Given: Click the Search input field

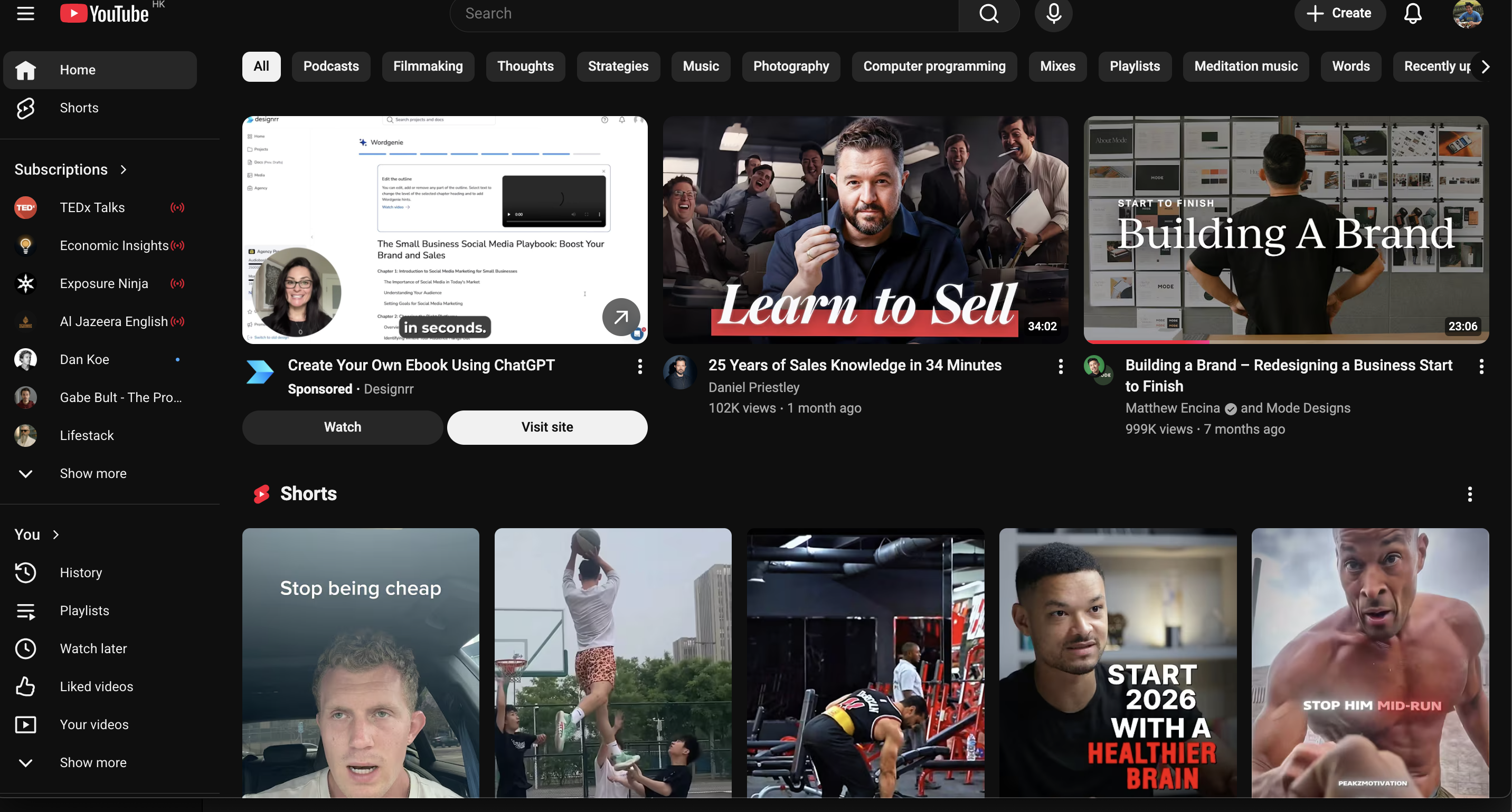Looking at the screenshot, I should pos(704,14).
